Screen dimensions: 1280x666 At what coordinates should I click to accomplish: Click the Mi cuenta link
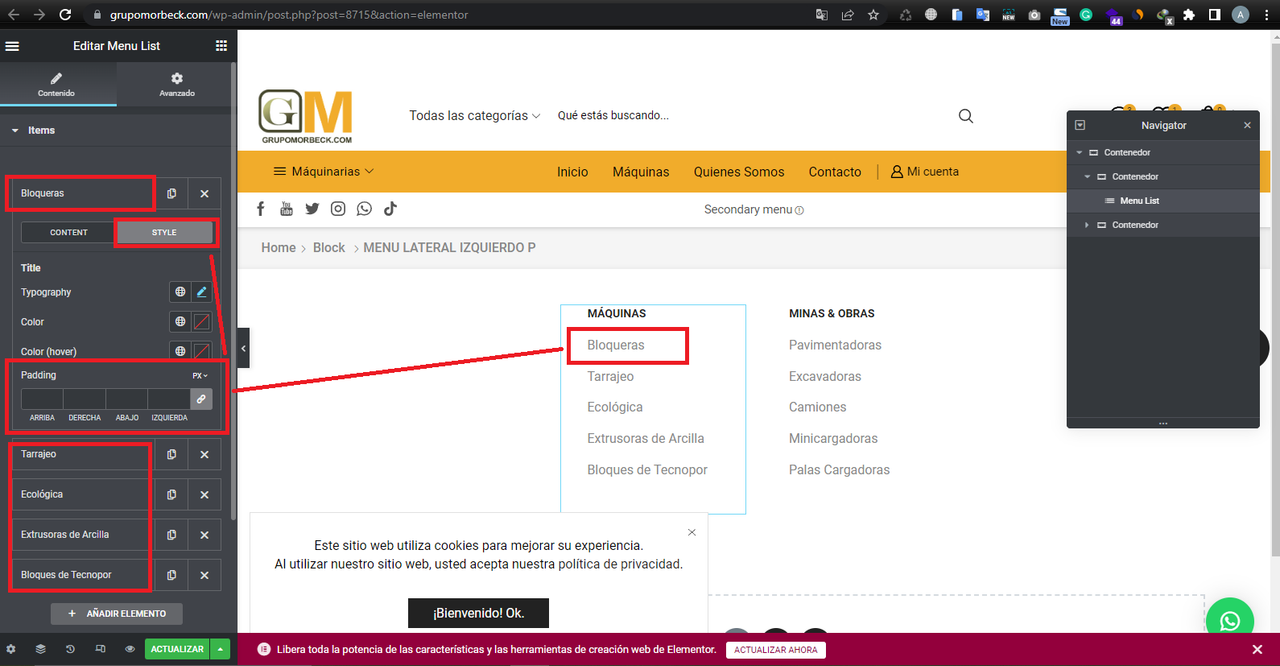925,172
